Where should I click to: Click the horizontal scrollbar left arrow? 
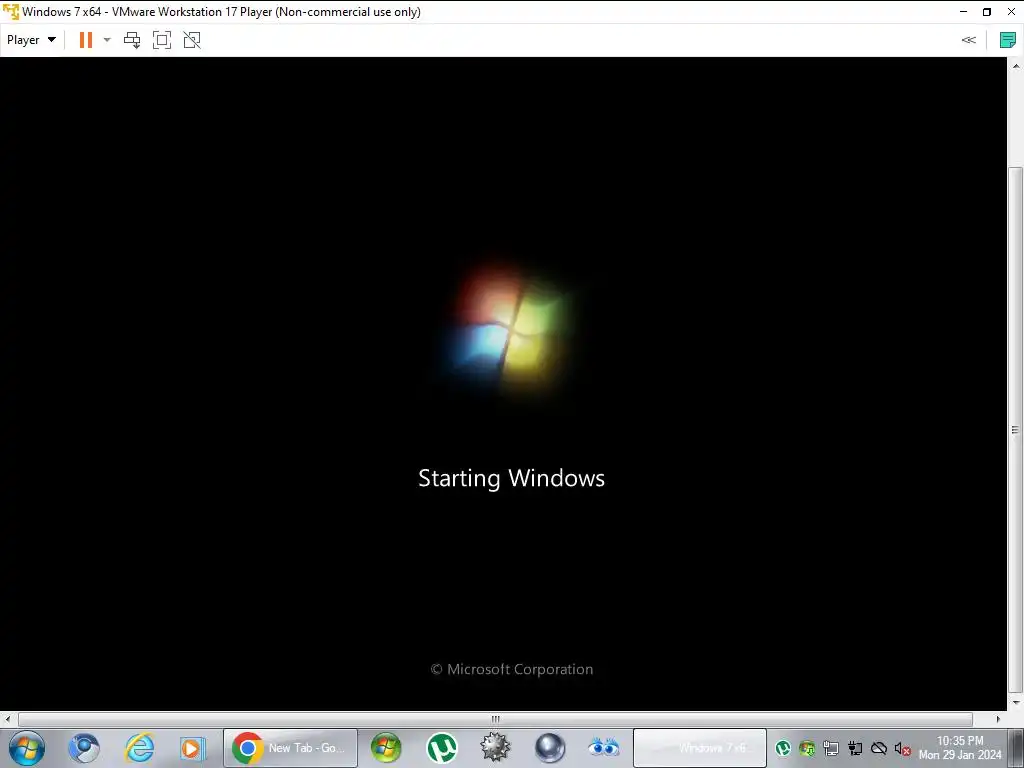coord(8,719)
